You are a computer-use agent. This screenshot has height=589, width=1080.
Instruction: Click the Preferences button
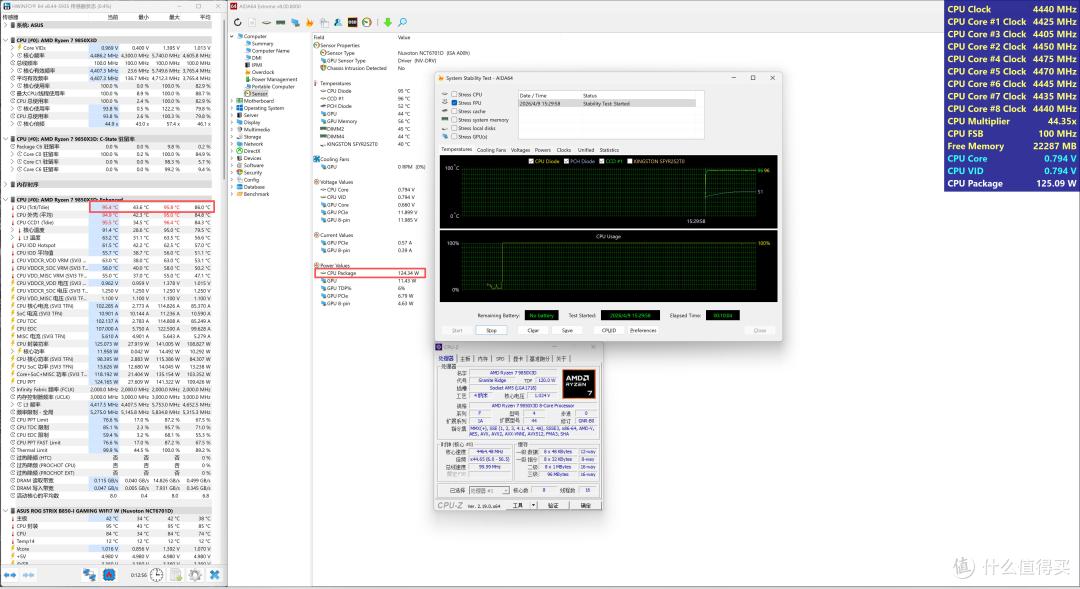(643, 331)
